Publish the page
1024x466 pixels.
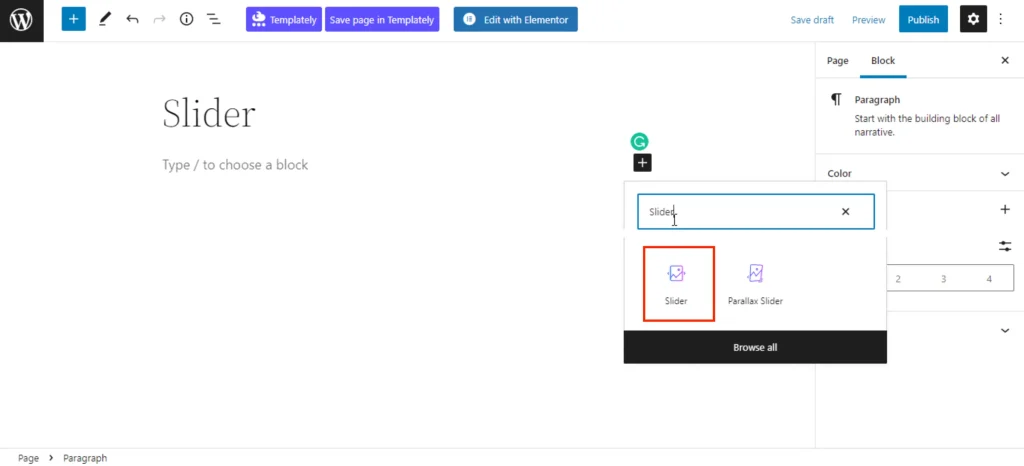tap(923, 20)
